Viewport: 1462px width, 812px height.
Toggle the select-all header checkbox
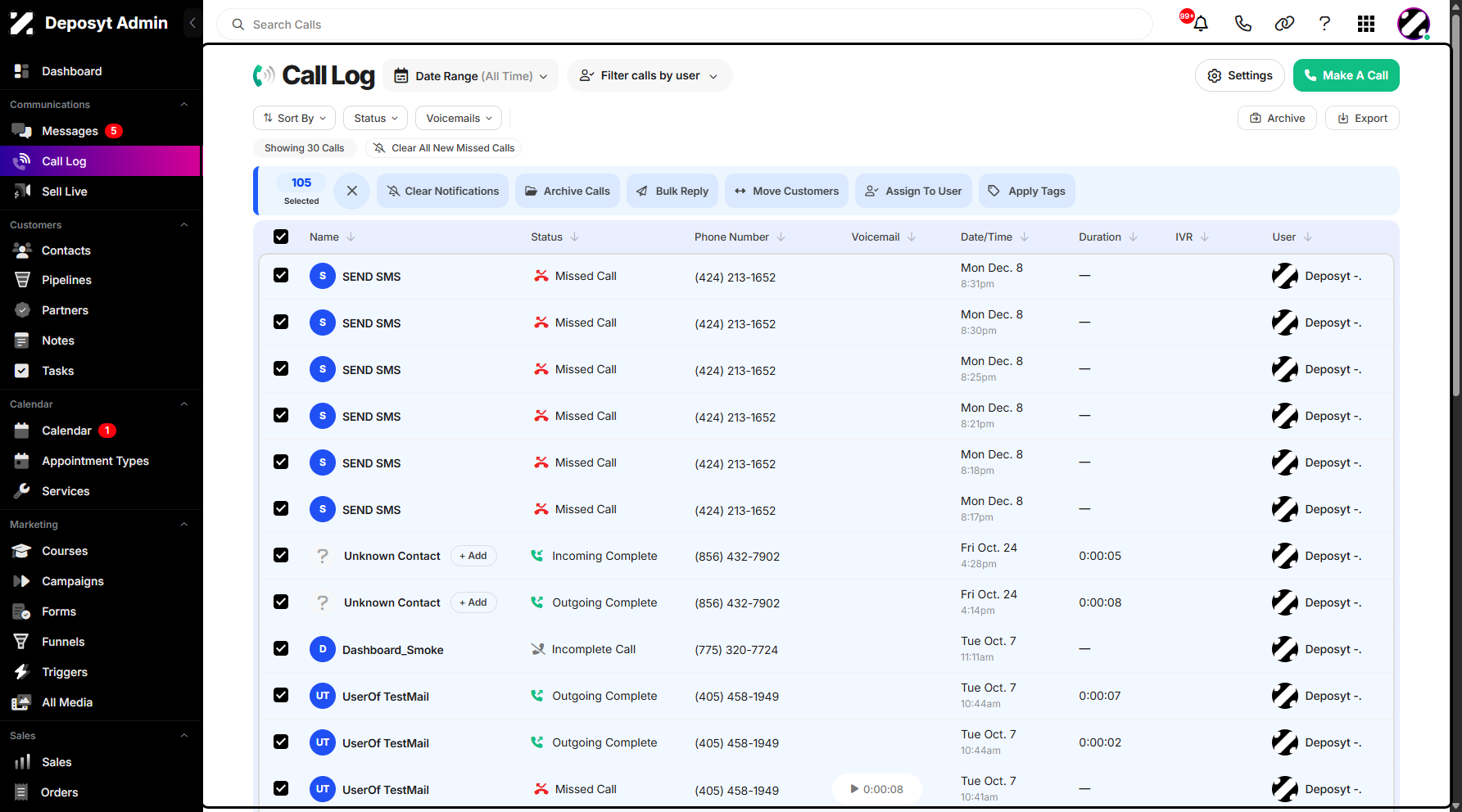point(281,237)
